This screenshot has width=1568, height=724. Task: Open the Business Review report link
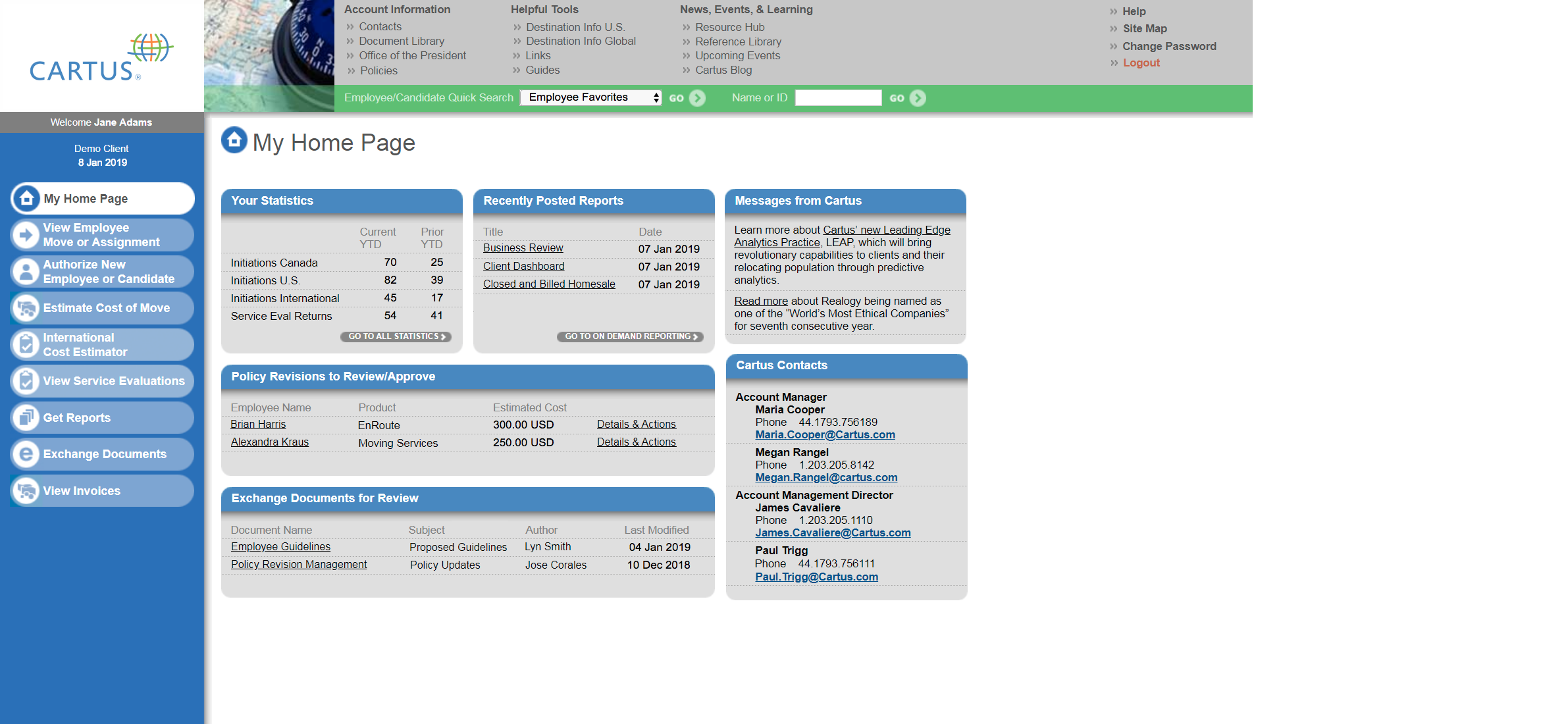[523, 248]
